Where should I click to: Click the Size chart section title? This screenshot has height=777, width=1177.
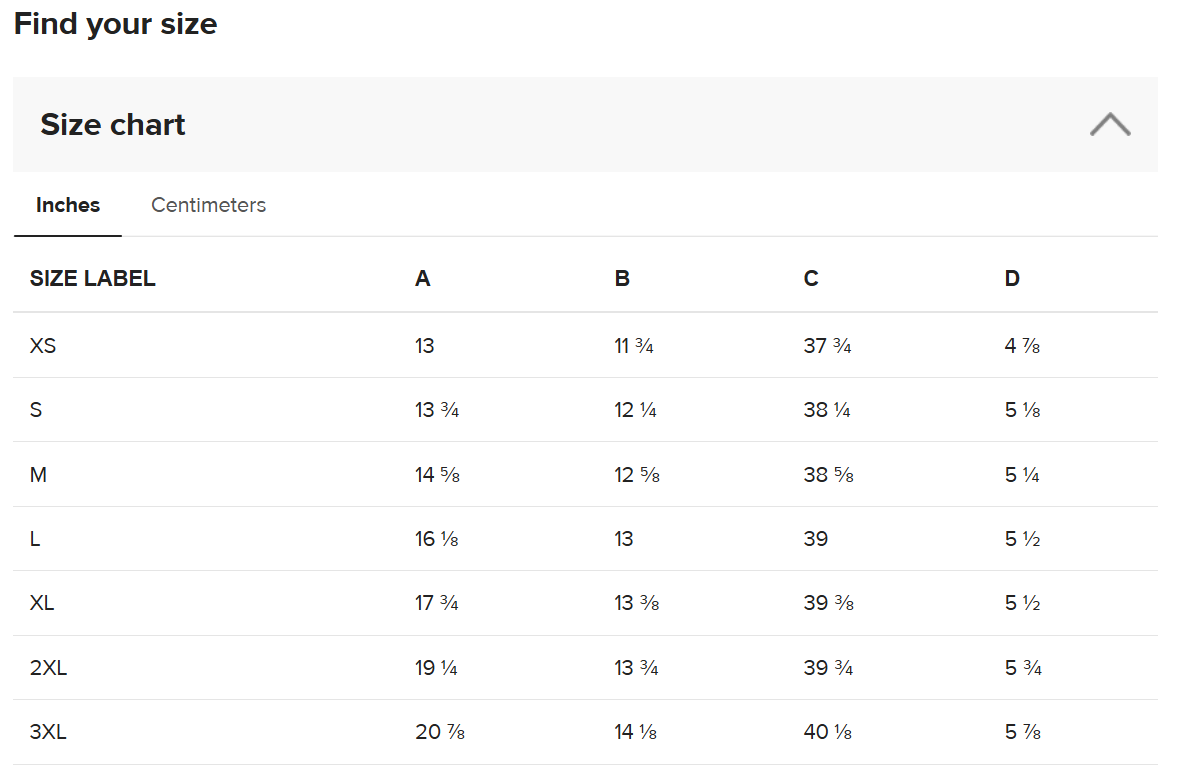[x=113, y=125]
